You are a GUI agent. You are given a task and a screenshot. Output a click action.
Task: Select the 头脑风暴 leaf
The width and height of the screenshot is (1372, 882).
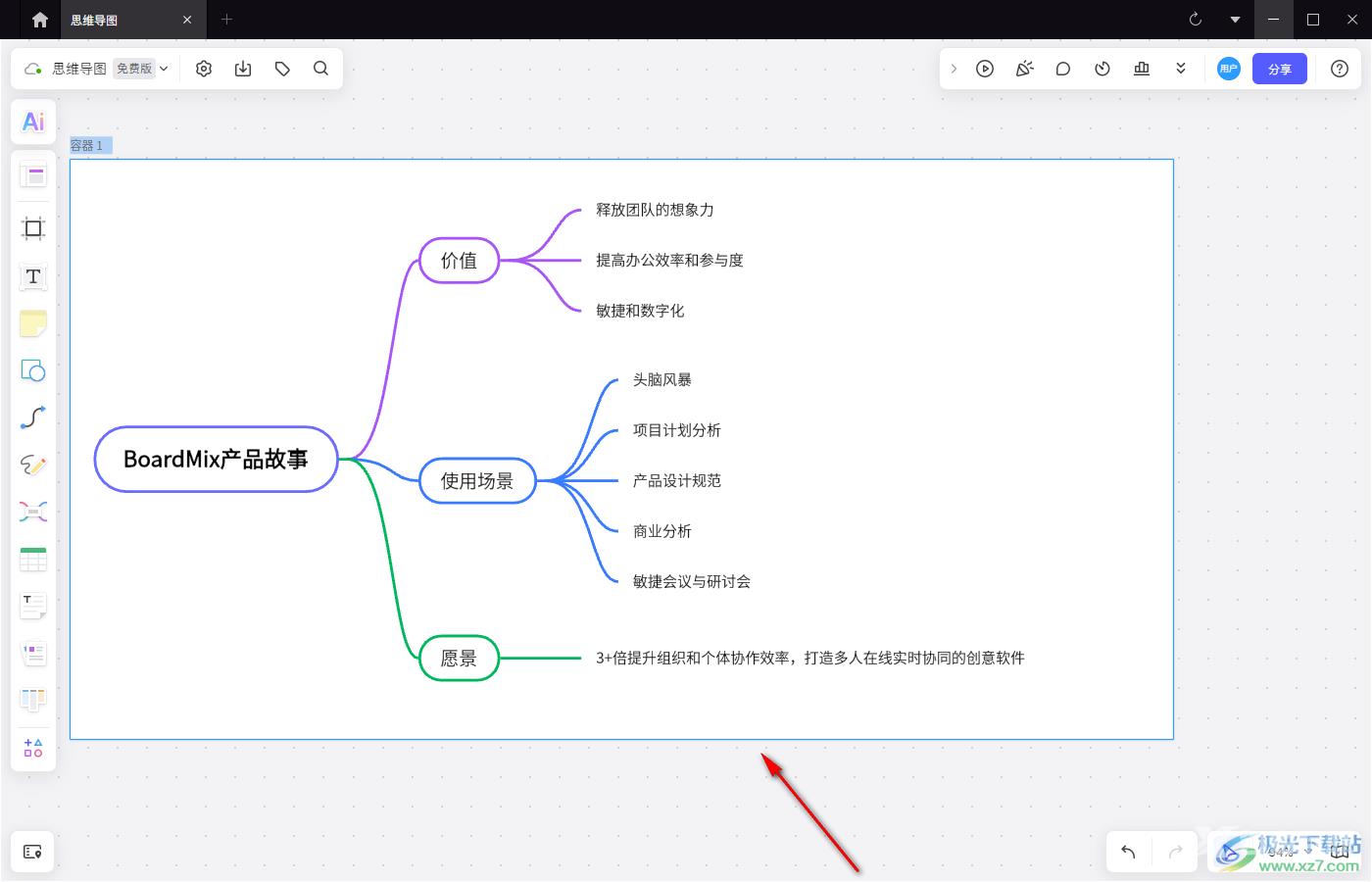(x=662, y=379)
